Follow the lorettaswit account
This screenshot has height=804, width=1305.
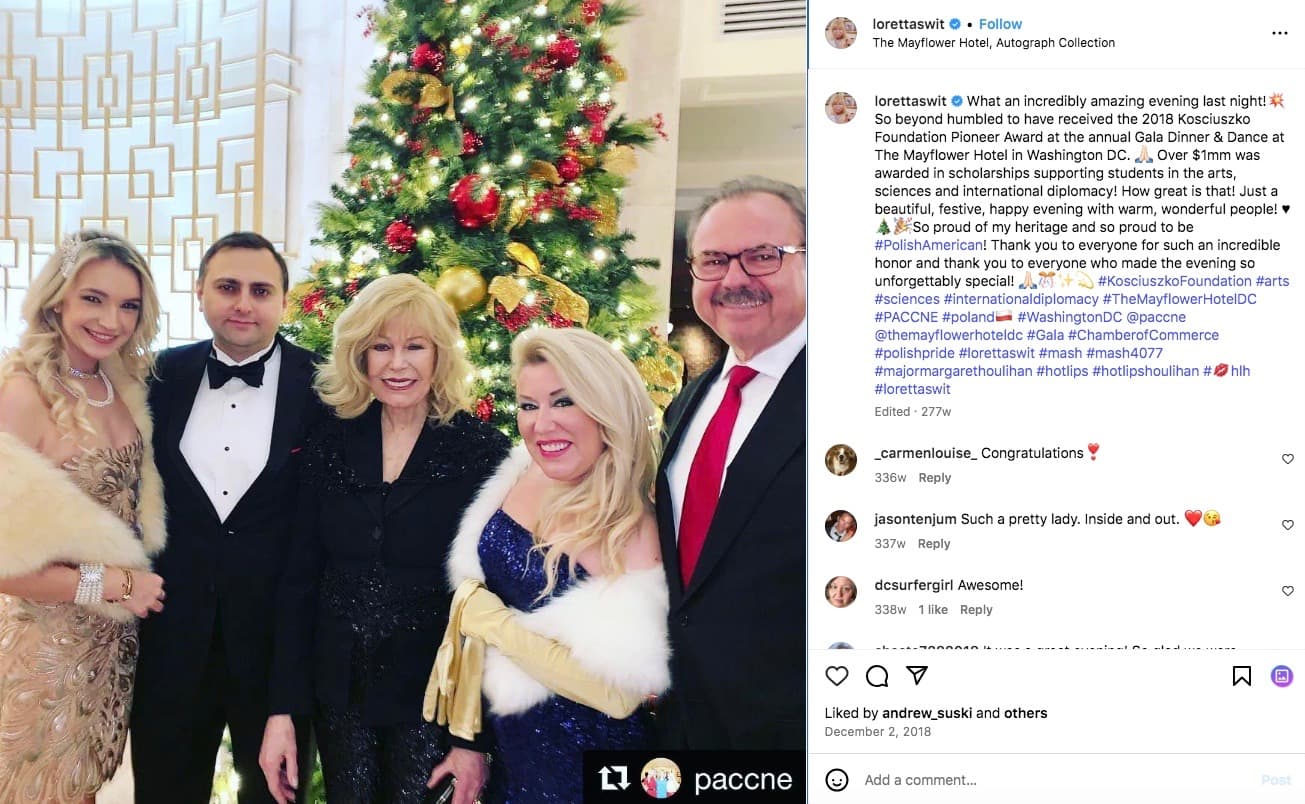tap(1000, 24)
